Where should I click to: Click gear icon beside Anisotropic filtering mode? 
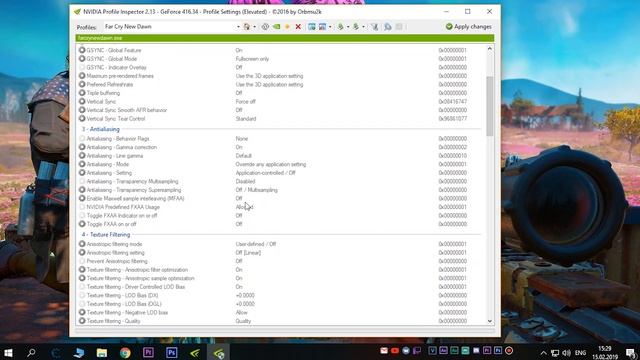pos(82,244)
